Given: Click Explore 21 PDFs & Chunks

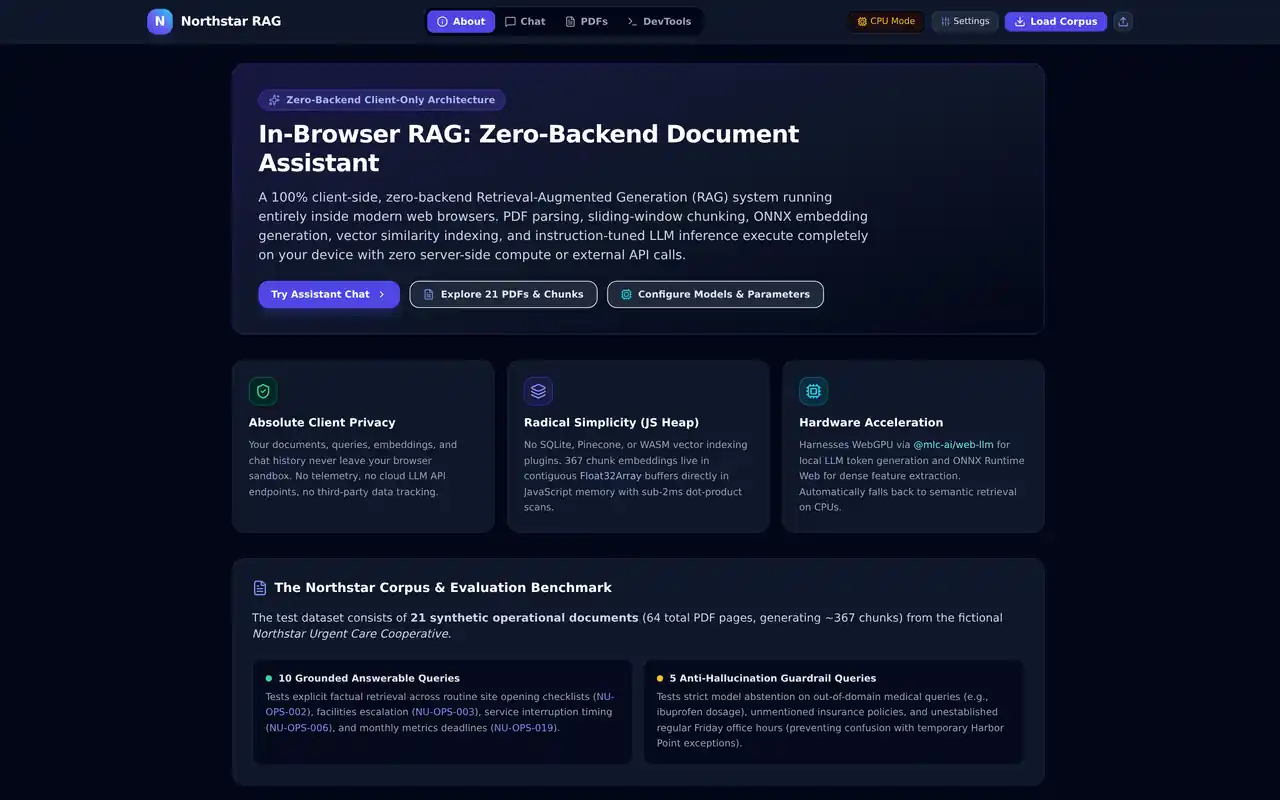Looking at the screenshot, I should [x=503, y=294].
